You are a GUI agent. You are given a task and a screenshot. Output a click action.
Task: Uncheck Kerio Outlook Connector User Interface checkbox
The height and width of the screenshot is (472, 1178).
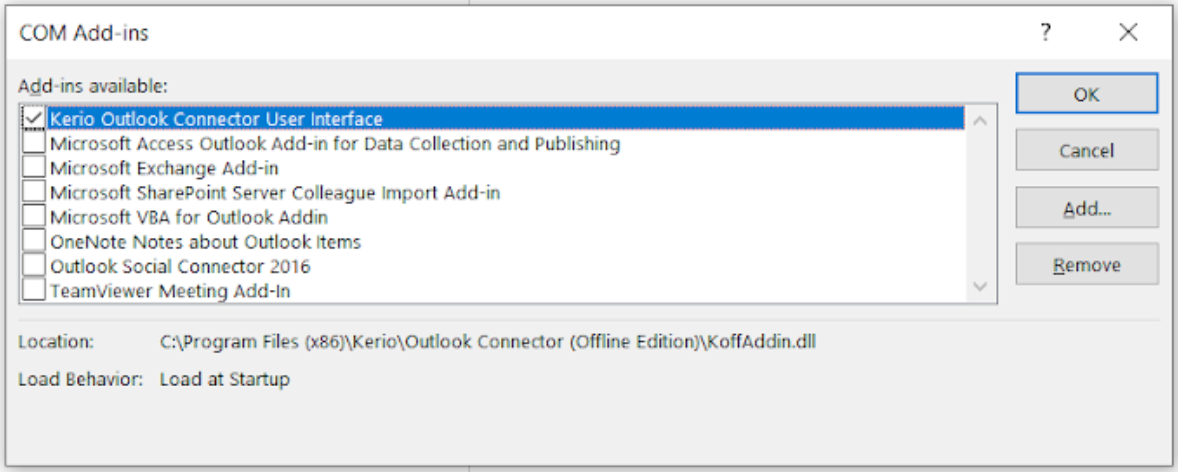pyautogui.click(x=34, y=119)
